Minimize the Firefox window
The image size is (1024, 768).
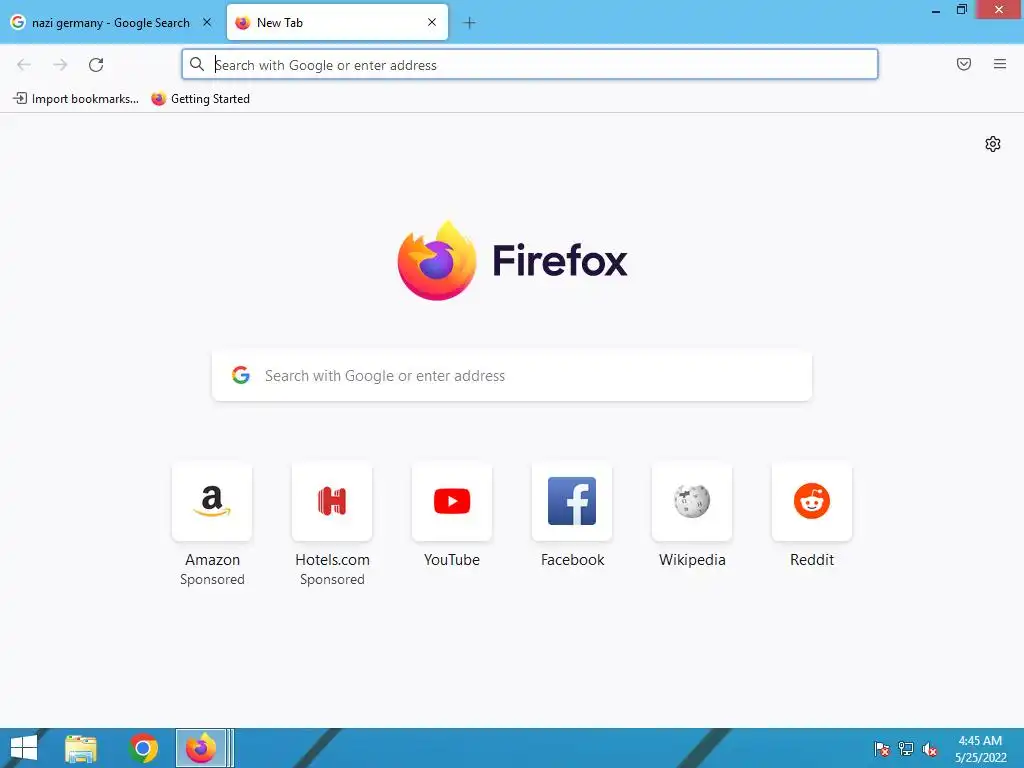click(x=935, y=10)
